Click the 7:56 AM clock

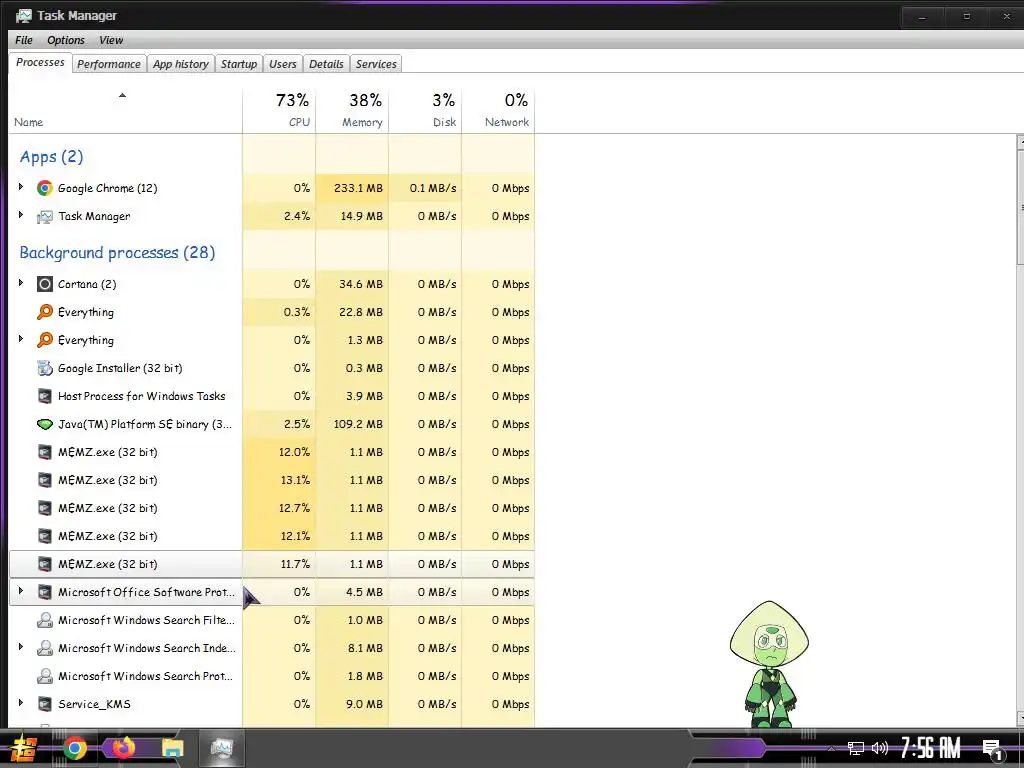[x=931, y=748]
